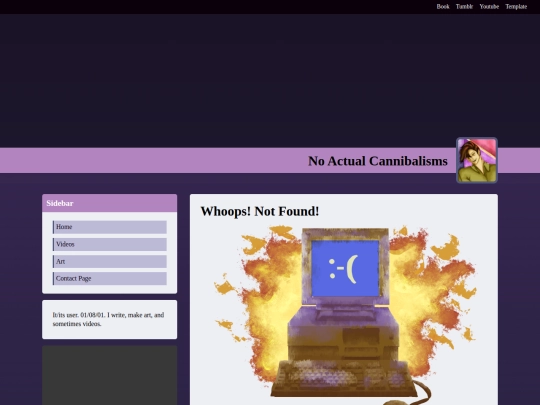
Task: Click the profile avatar portrait image
Action: (x=477, y=160)
